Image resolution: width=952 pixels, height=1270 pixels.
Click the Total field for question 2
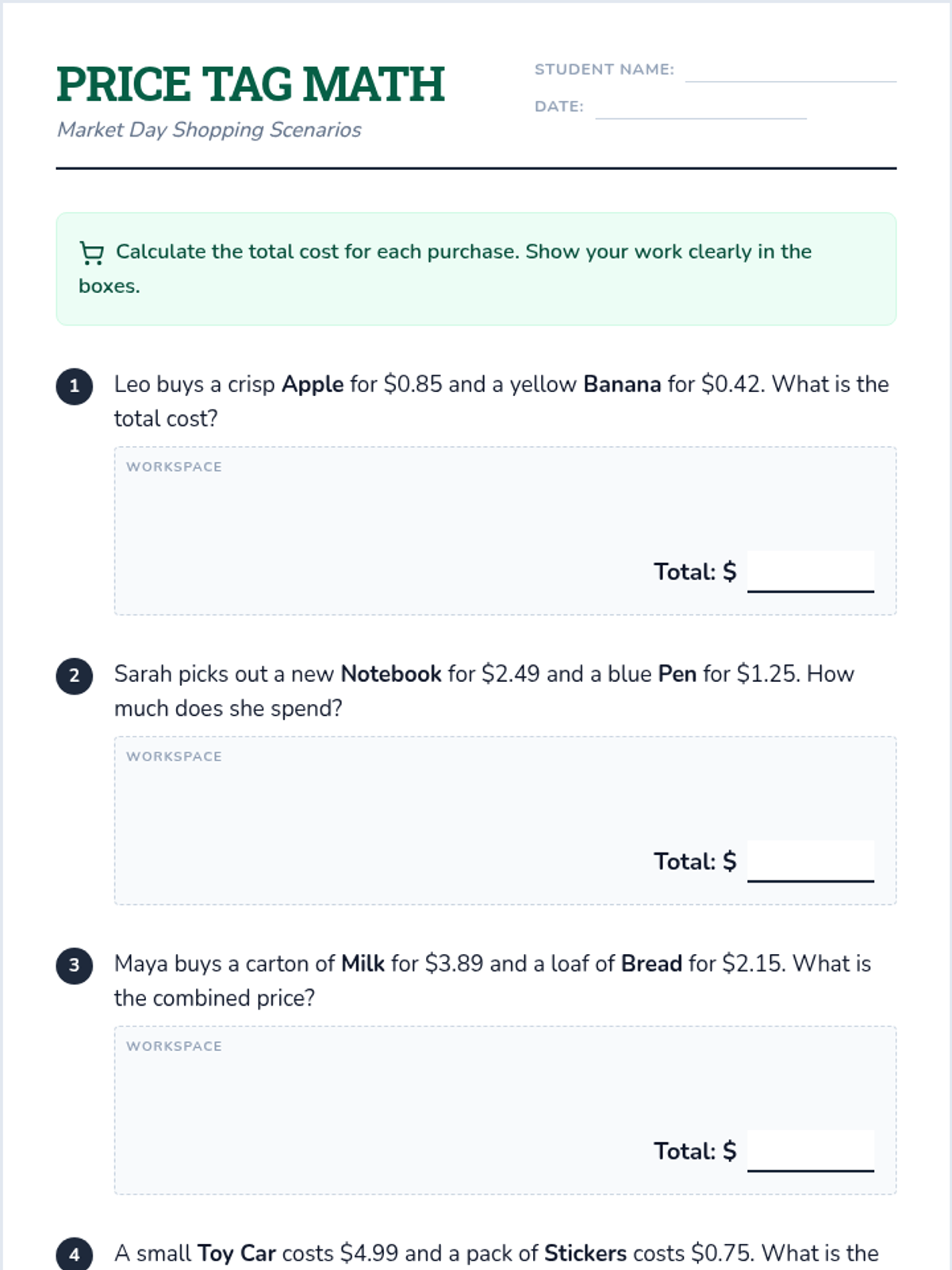(x=810, y=861)
